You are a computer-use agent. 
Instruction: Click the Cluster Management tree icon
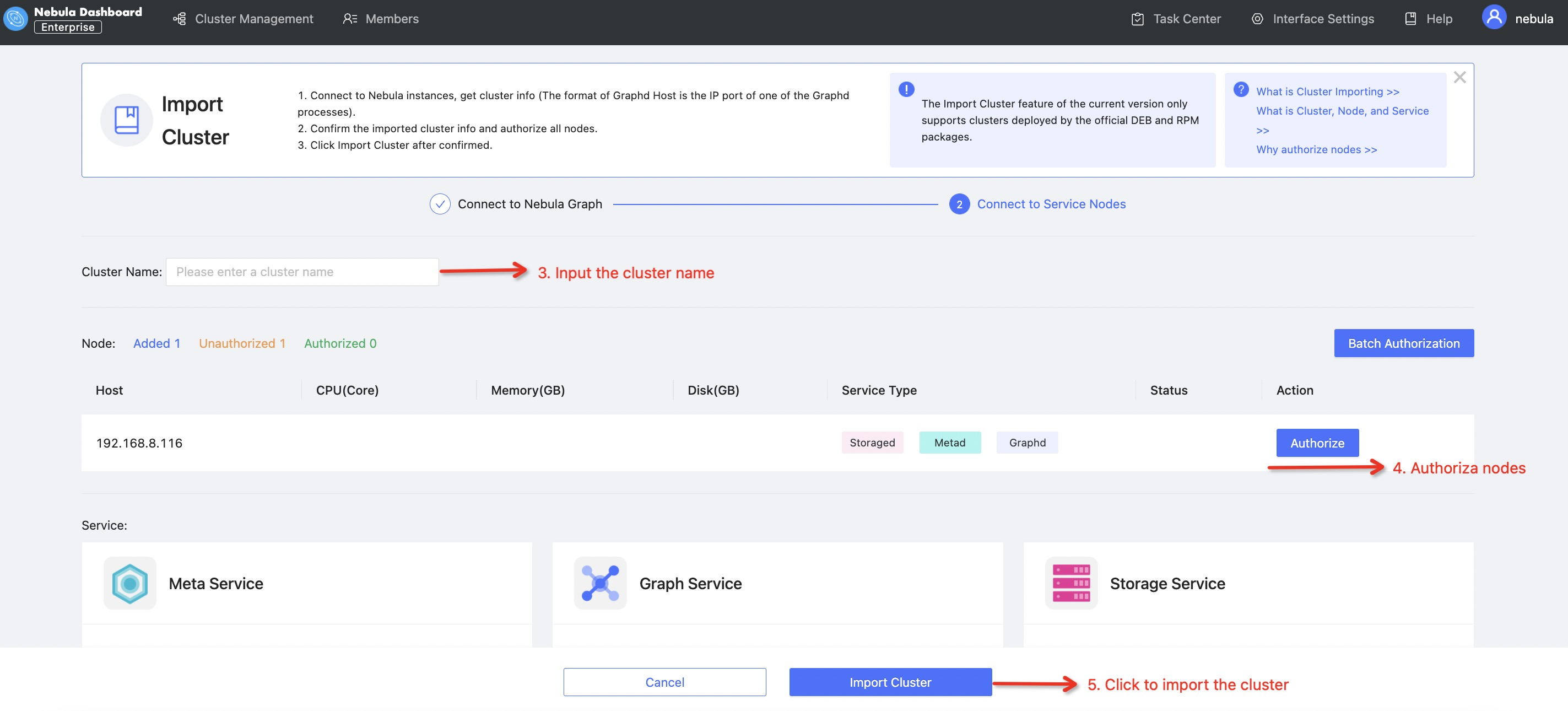(180, 19)
